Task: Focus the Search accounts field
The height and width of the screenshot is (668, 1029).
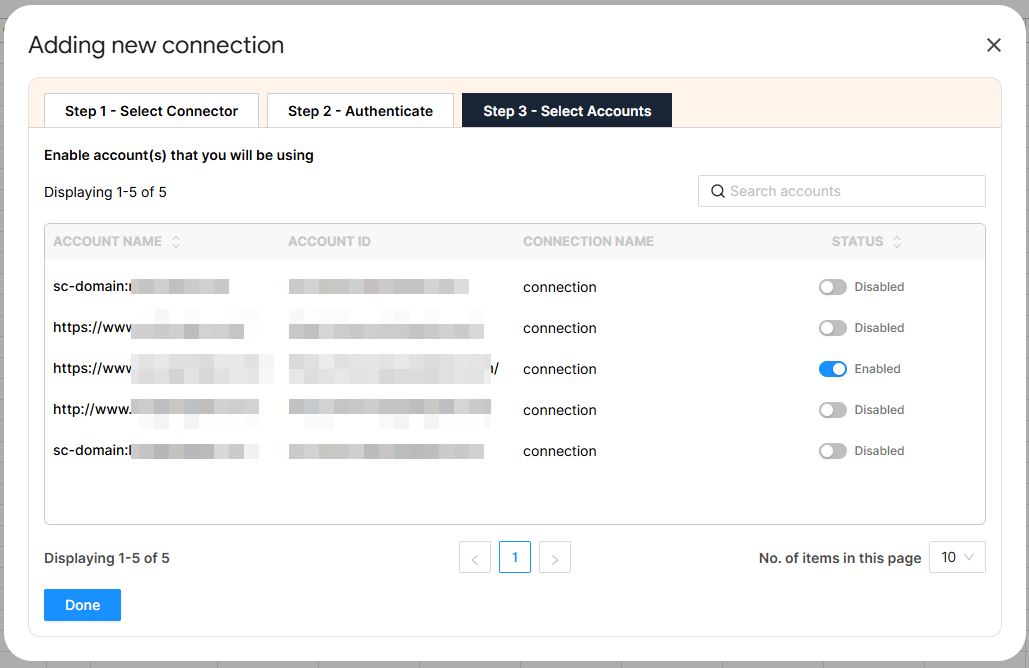Action: click(x=841, y=191)
